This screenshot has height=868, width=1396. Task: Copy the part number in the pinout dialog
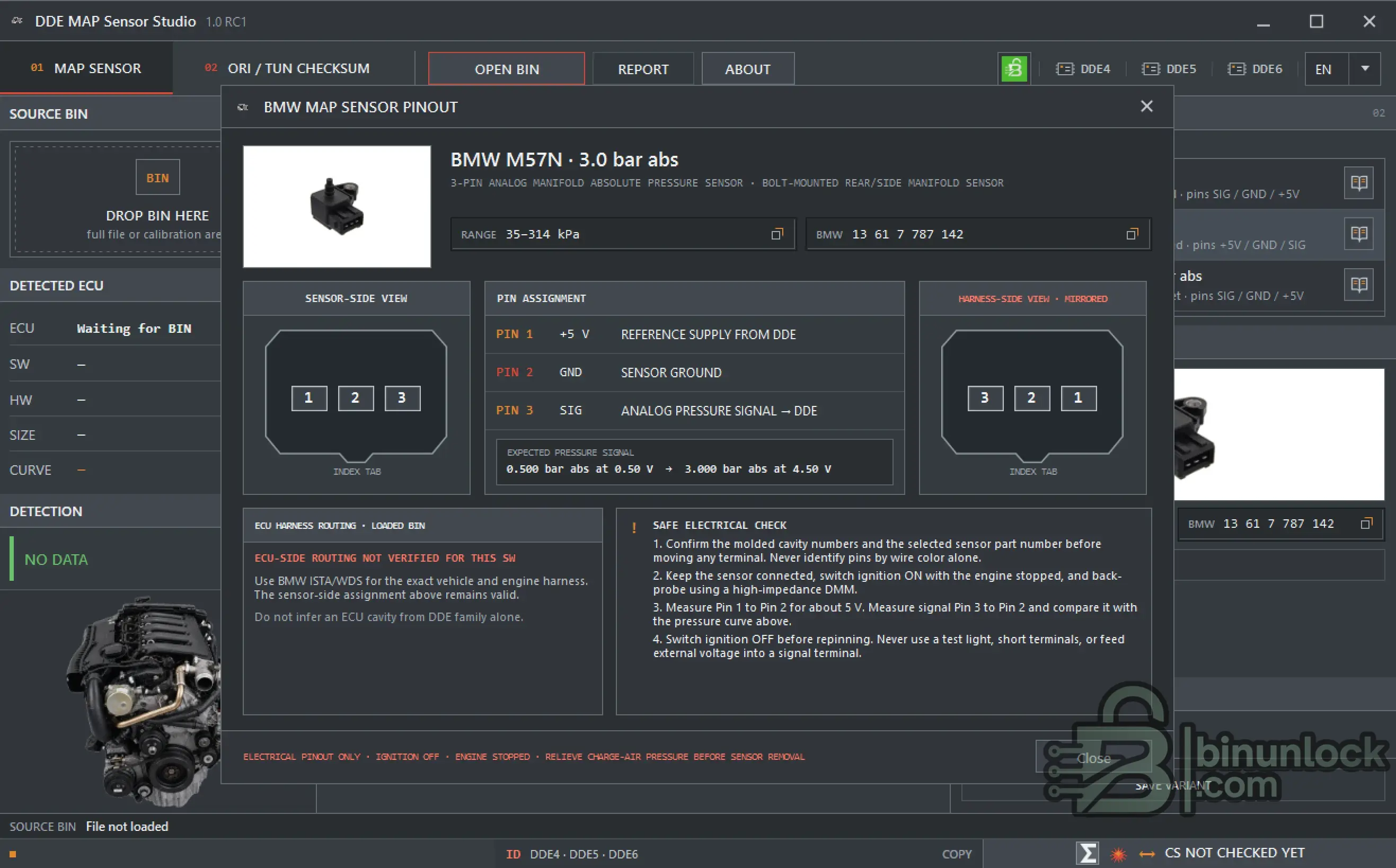[1132, 234]
